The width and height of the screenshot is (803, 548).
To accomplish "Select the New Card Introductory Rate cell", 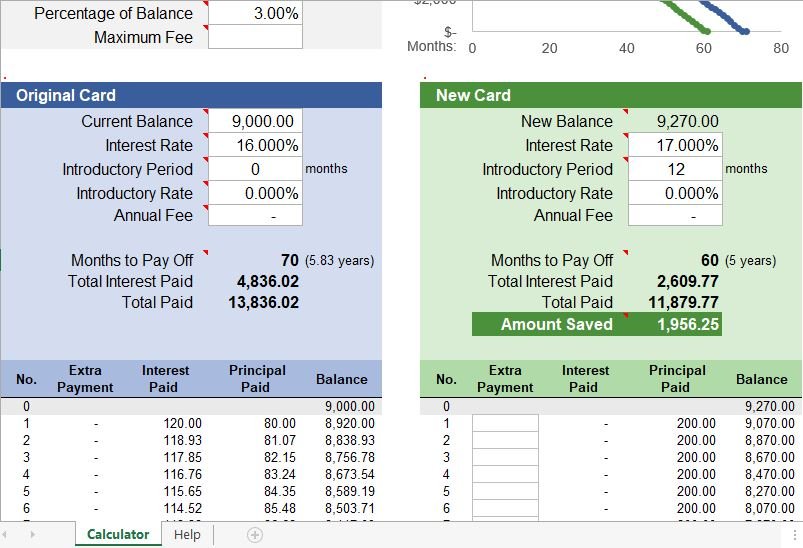I will pos(675,193).
